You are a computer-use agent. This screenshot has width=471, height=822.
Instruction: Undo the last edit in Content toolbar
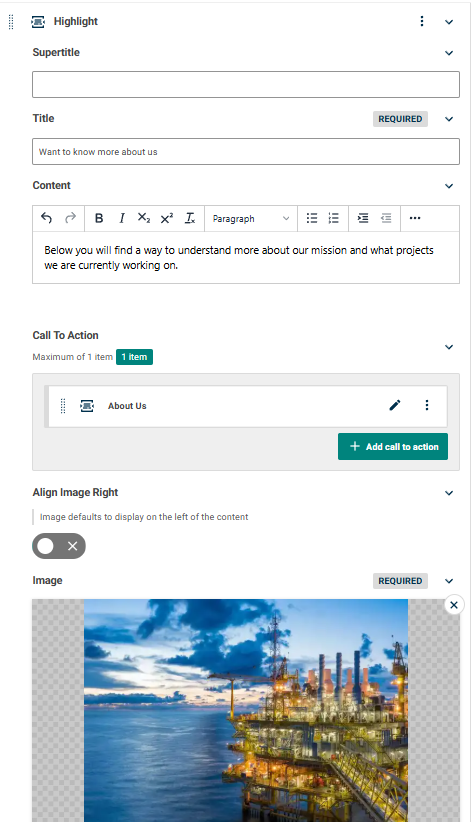(46, 218)
